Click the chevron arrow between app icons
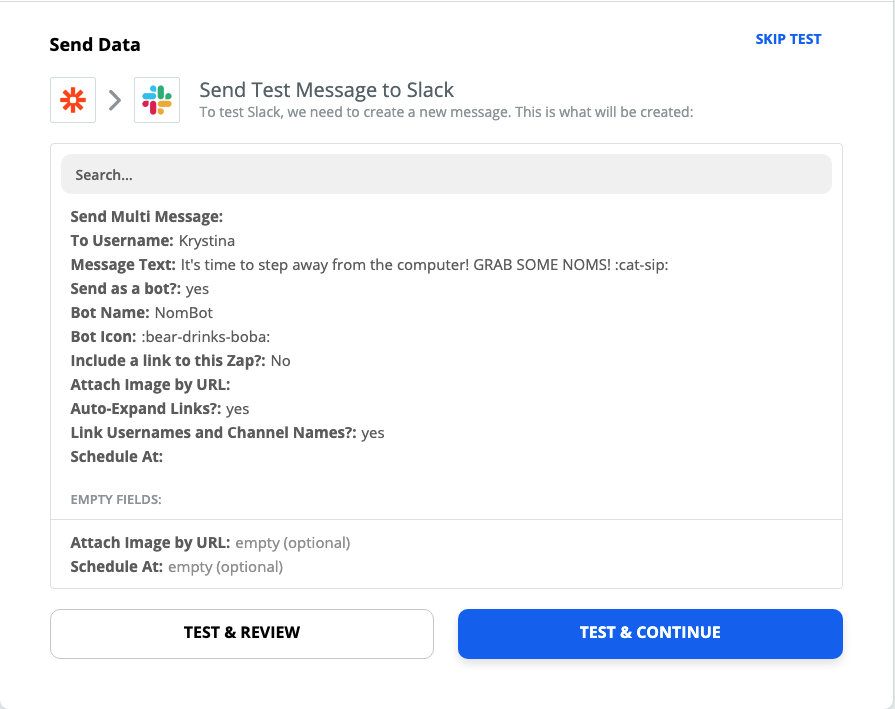The image size is (895, 709). pyautogui.click(x=115, y=100)
